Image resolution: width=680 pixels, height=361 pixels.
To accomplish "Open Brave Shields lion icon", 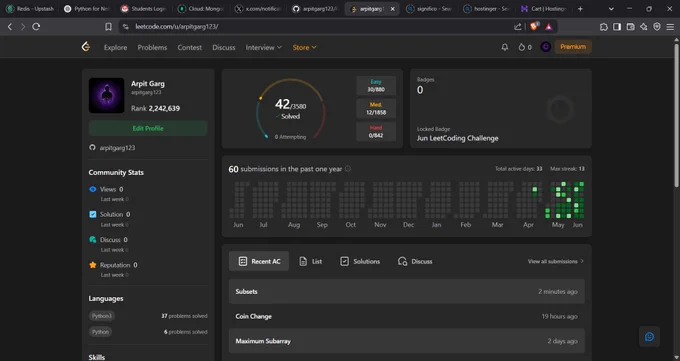I will pyautogui.click(x=534, y=26).
